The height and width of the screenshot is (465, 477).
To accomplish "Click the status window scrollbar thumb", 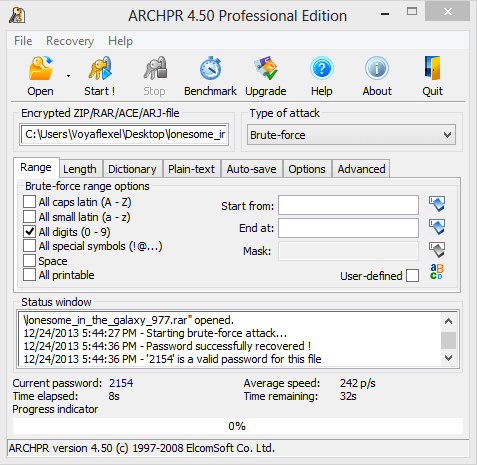I will point(449,340).
